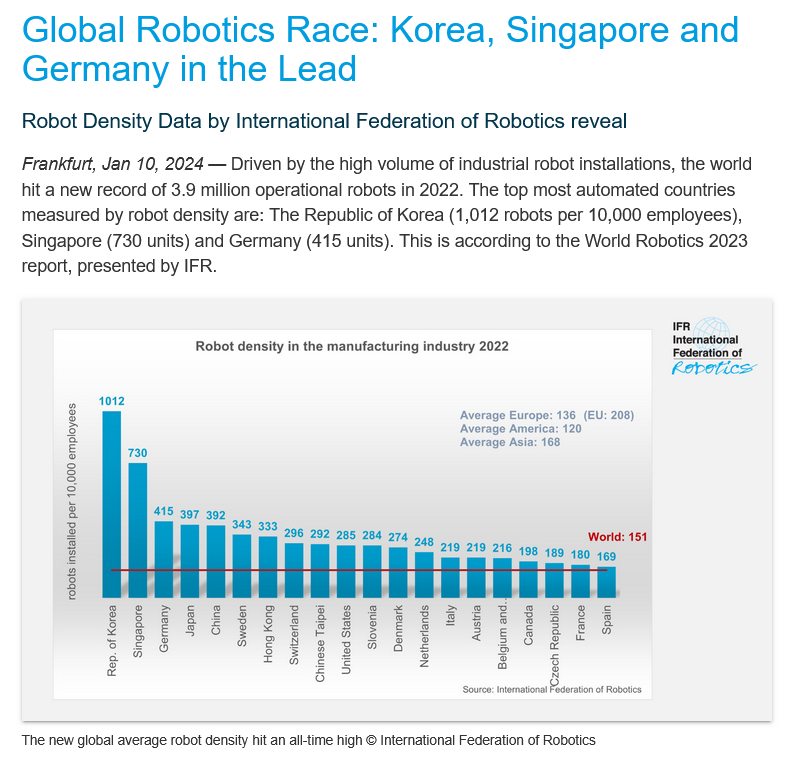Click the "Average America: 120" line
The width and height of the screenshot is (791, 760).
point(521,429)
